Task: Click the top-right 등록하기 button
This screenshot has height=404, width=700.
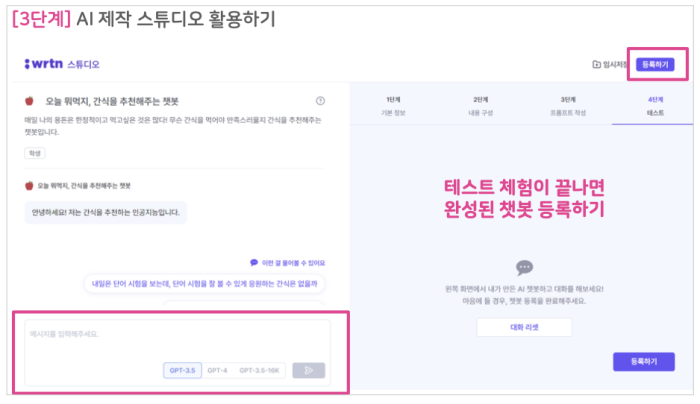Action: click(655, 65)
